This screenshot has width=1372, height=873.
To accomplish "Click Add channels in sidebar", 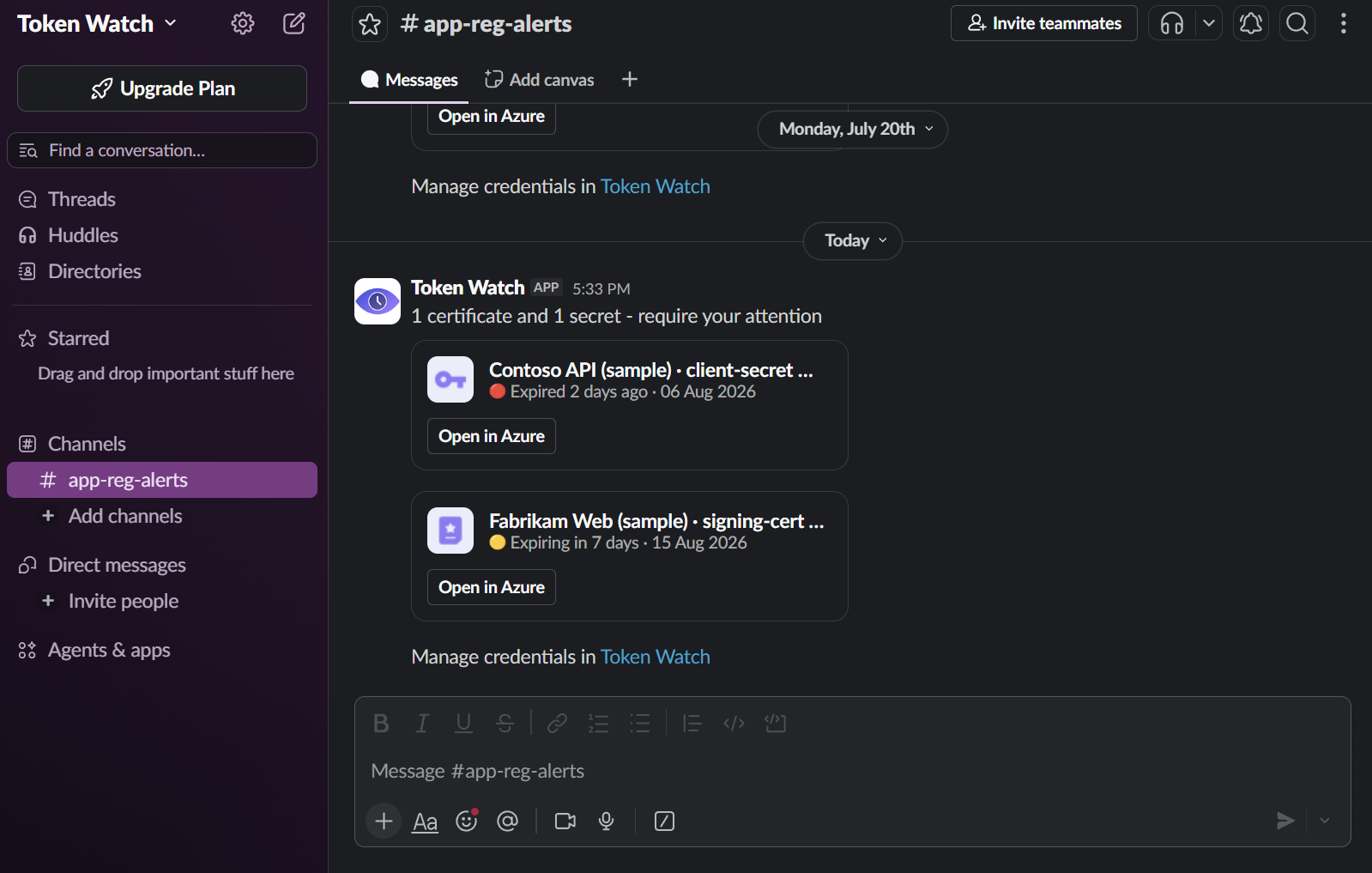I will [x=162, y=516].
